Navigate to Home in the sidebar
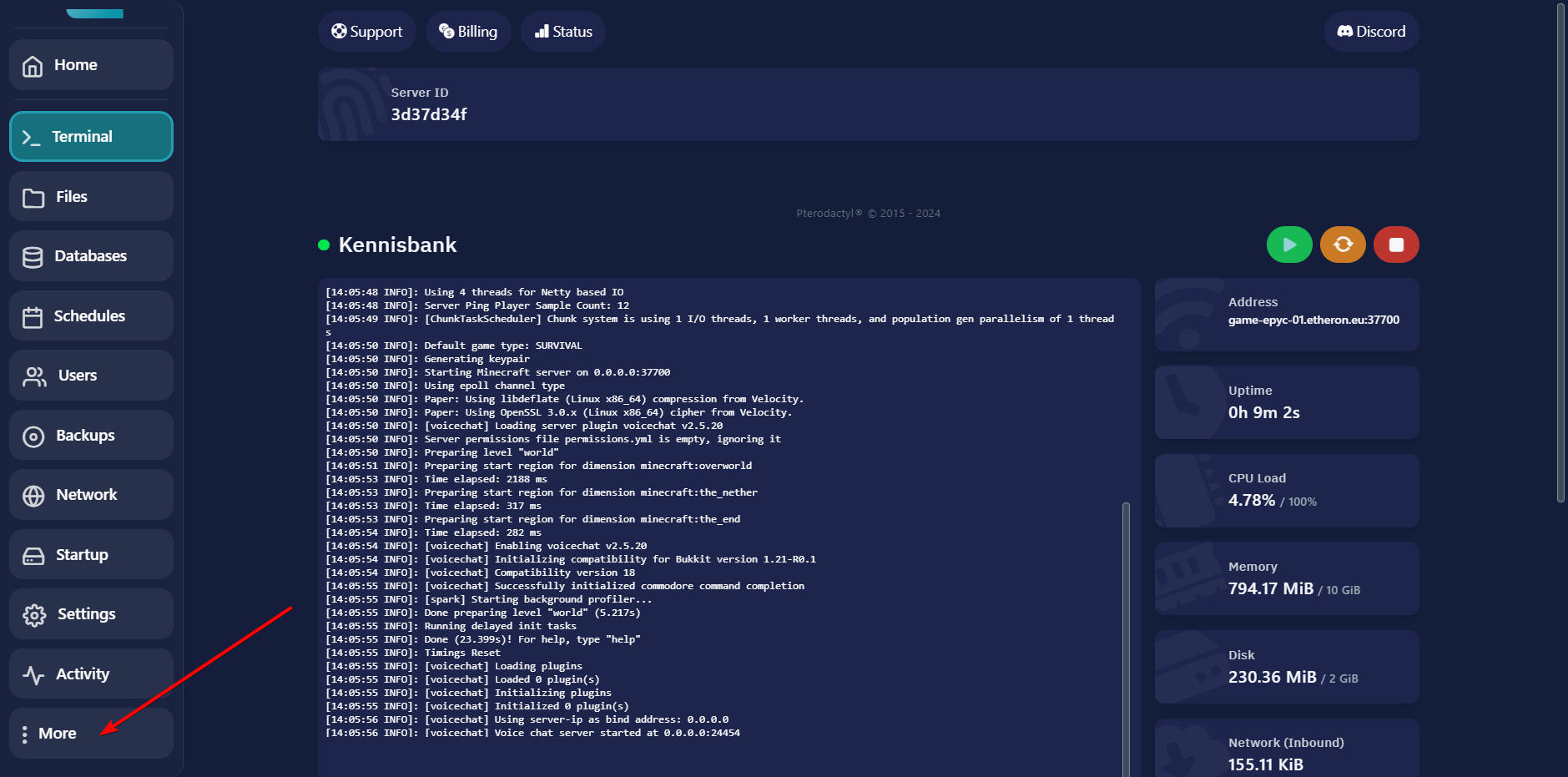This screenshot has height=777, width=1568. pyautogui.click(x=91, y=65)
